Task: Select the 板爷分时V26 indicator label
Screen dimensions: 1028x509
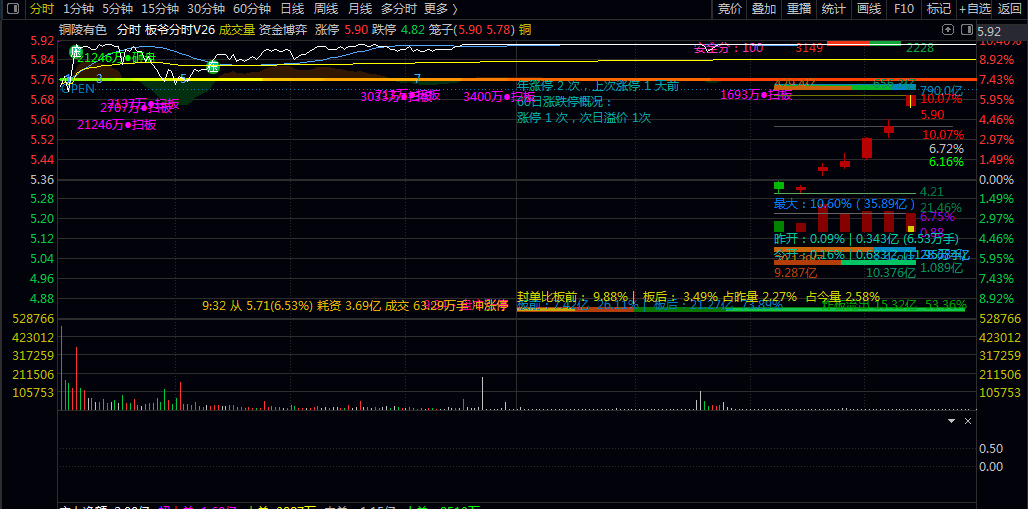Action: [180, 30]
